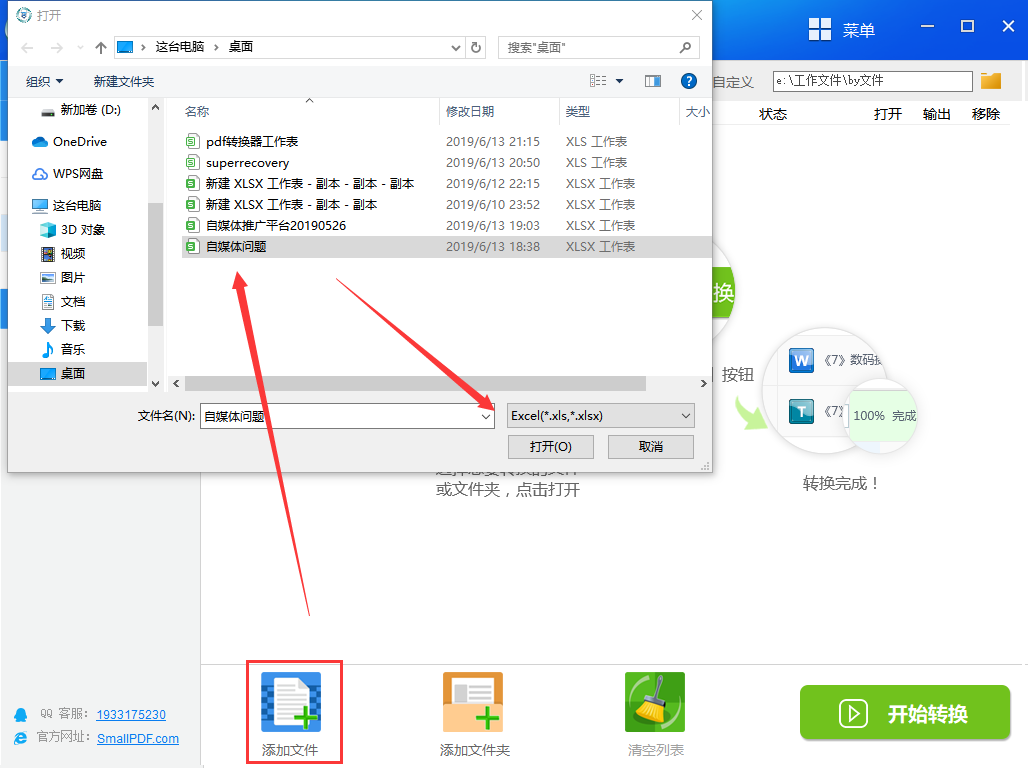Select OneDrive in the navigation pane
Viewport: 1028px width, 768px height.
point(79,142)
